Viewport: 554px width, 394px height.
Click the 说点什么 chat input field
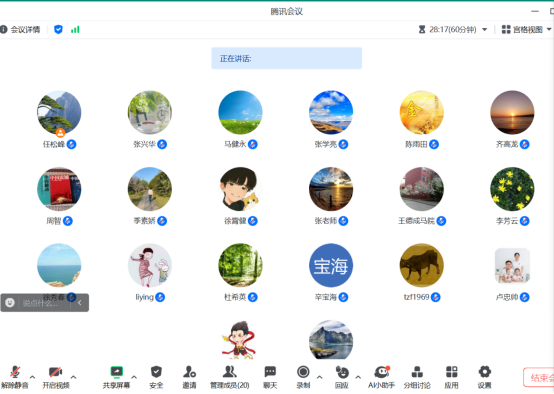(x=44, y=303)
